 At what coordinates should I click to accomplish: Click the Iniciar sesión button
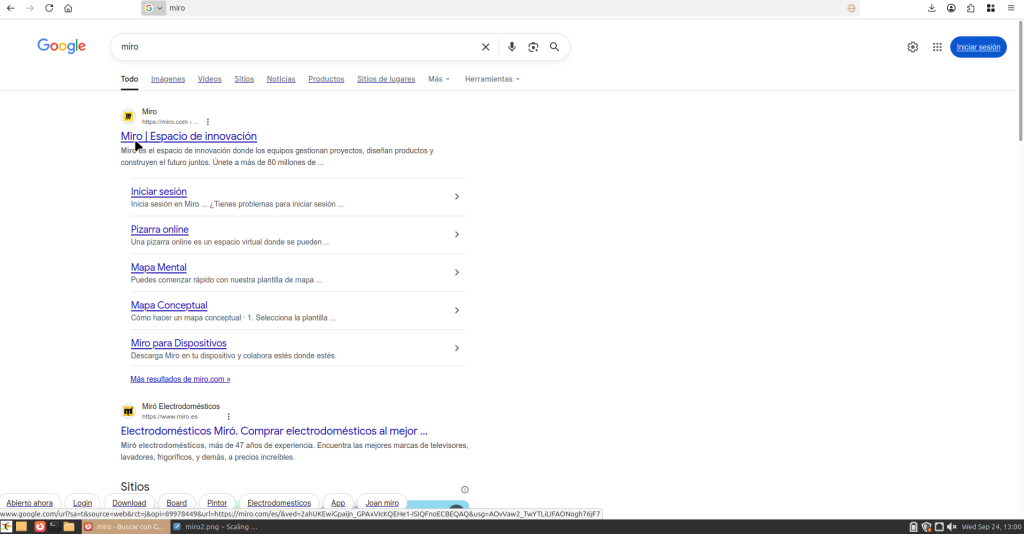(x=977, y=47)
